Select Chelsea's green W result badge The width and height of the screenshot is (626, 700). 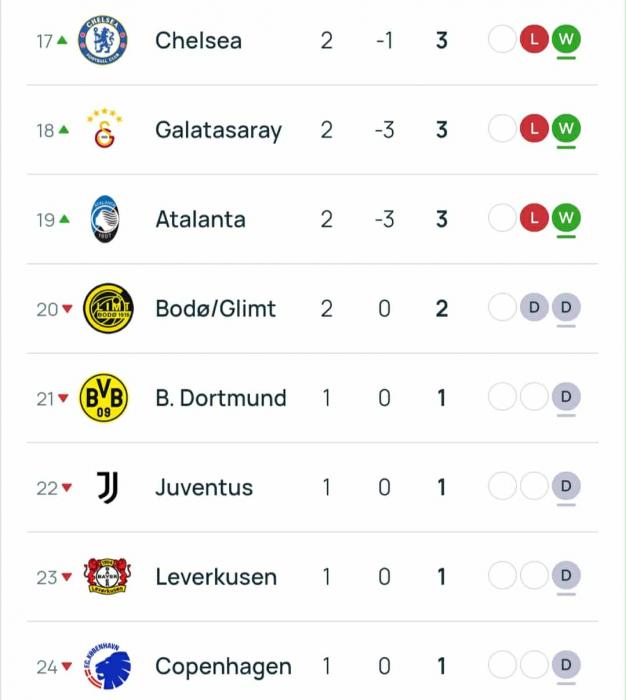point(566,40)
